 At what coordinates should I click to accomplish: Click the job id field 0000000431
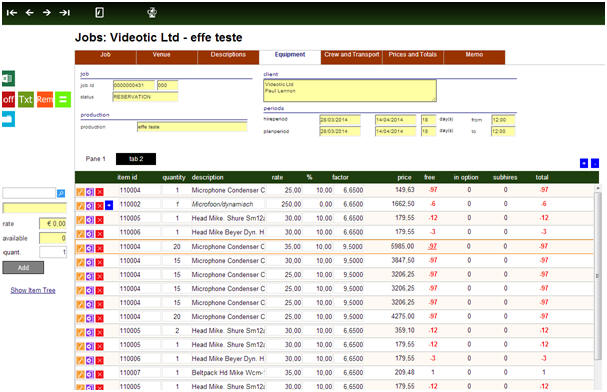click(x=134, y=85)
